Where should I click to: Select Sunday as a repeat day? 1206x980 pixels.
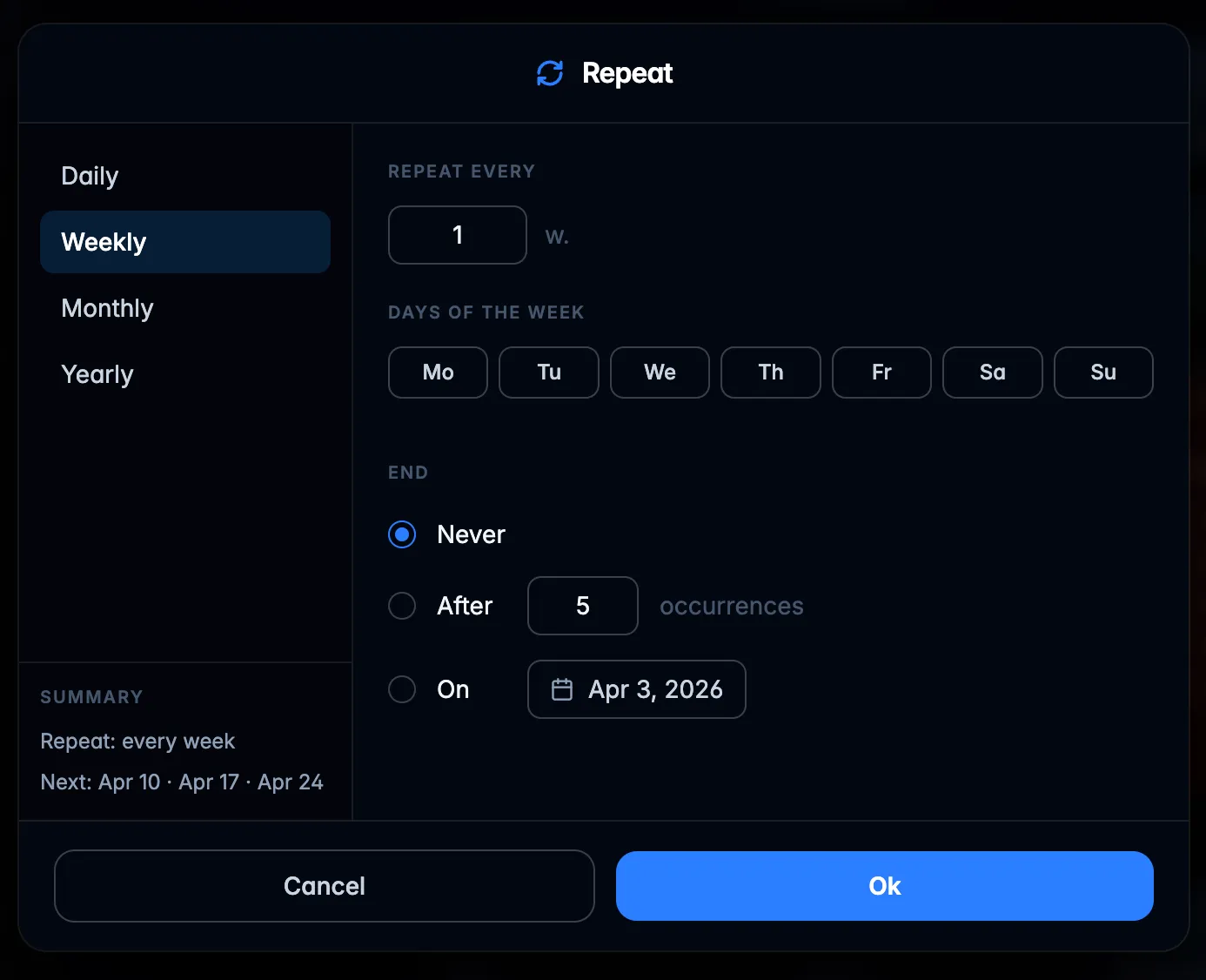tap(1103, 373)
